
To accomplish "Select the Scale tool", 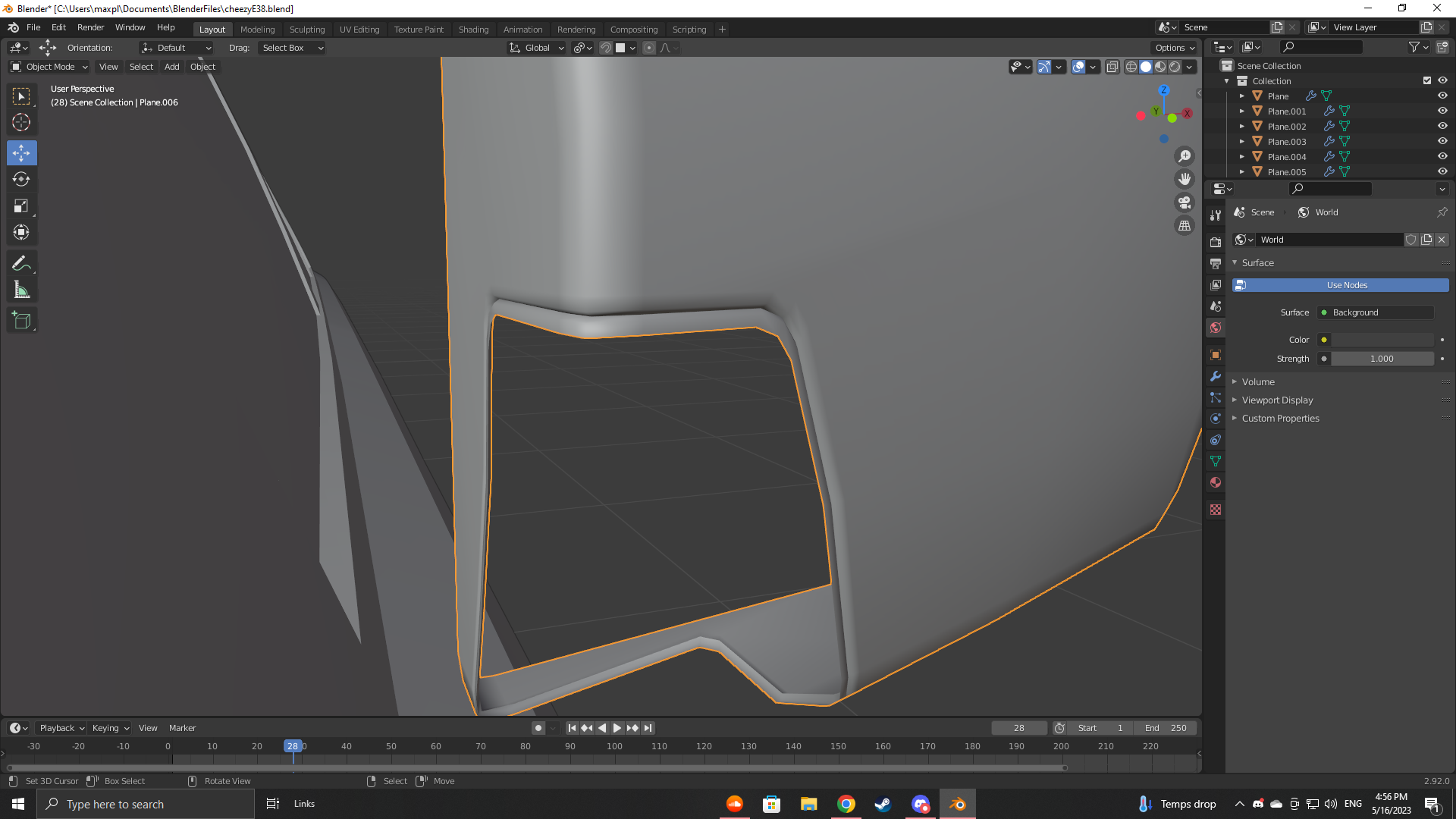I will tap(21, 206).
